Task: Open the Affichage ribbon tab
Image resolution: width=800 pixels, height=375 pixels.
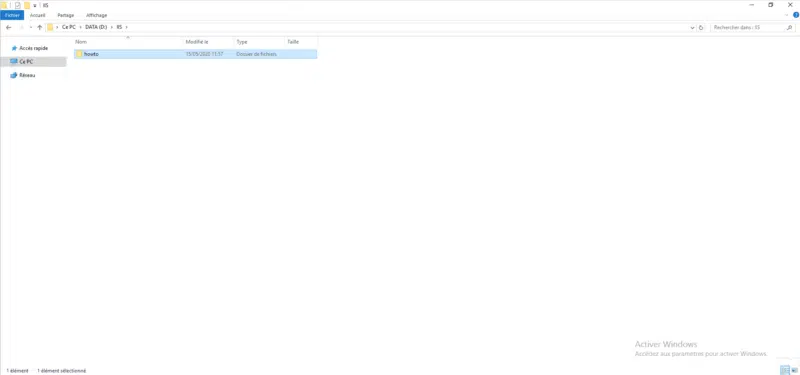Action: (96, 15)
